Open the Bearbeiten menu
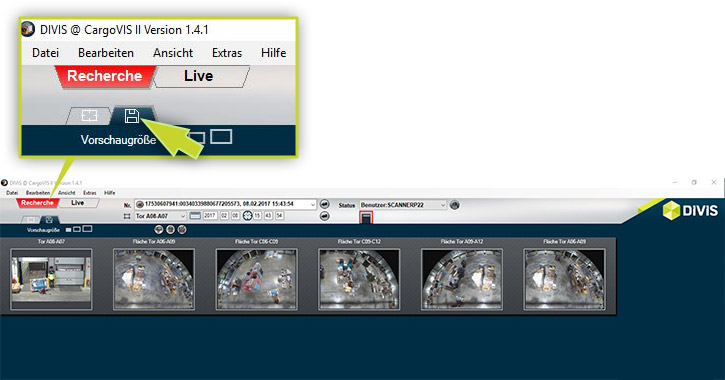The width and height of the screenshot is (725, 380). pos(38,193)
